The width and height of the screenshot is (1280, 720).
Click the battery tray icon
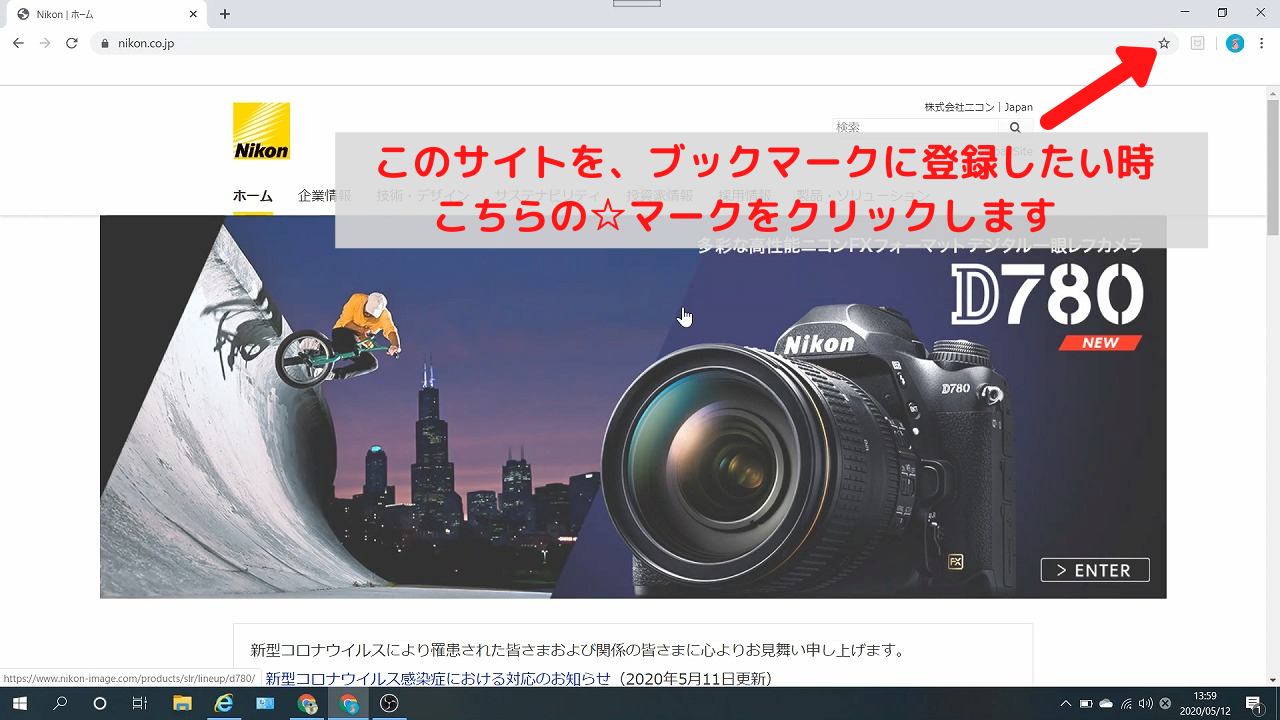tap(1086, 704)
